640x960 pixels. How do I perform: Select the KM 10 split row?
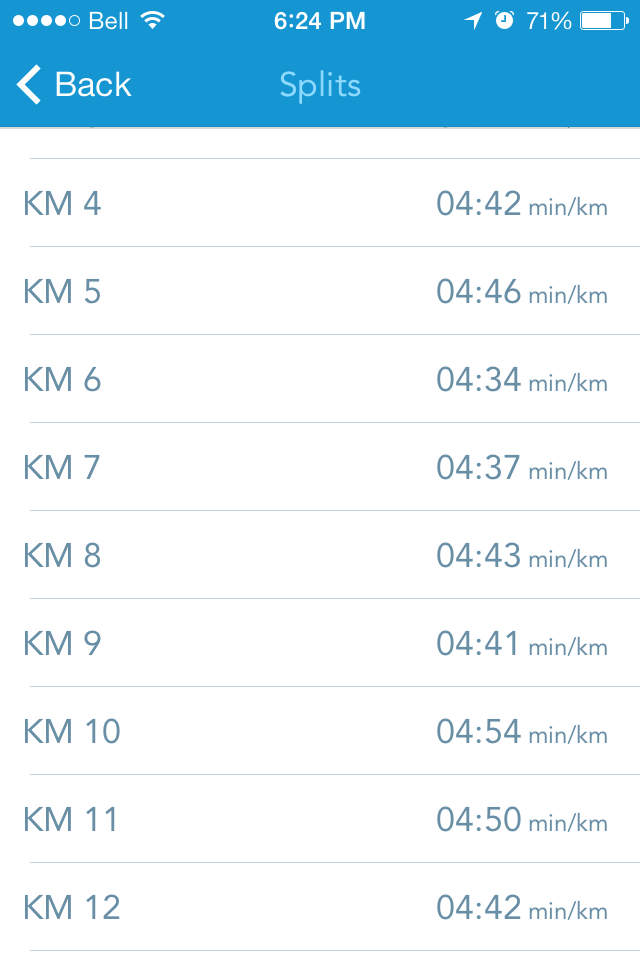(x=320, y=732)
